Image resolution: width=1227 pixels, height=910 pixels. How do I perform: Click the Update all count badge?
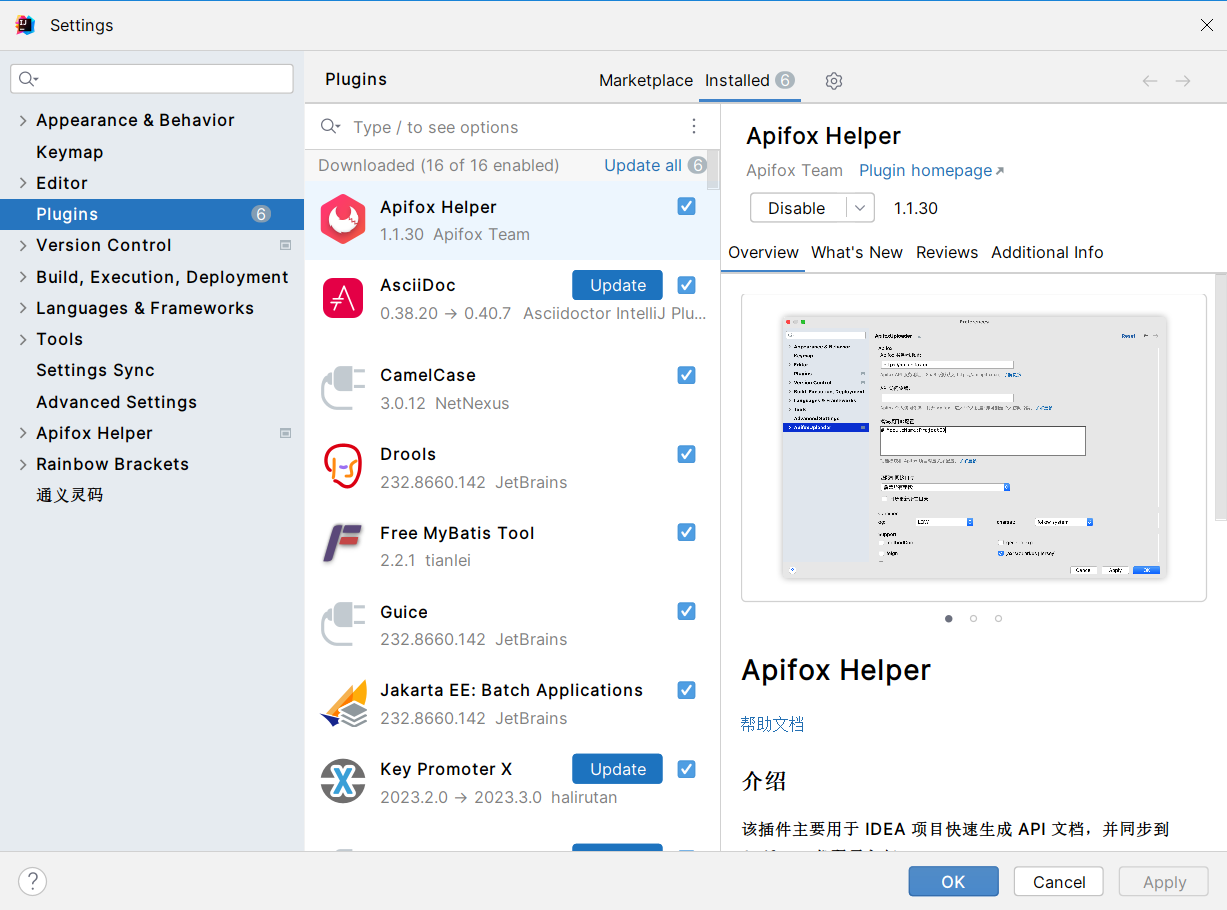click(697, 165)
